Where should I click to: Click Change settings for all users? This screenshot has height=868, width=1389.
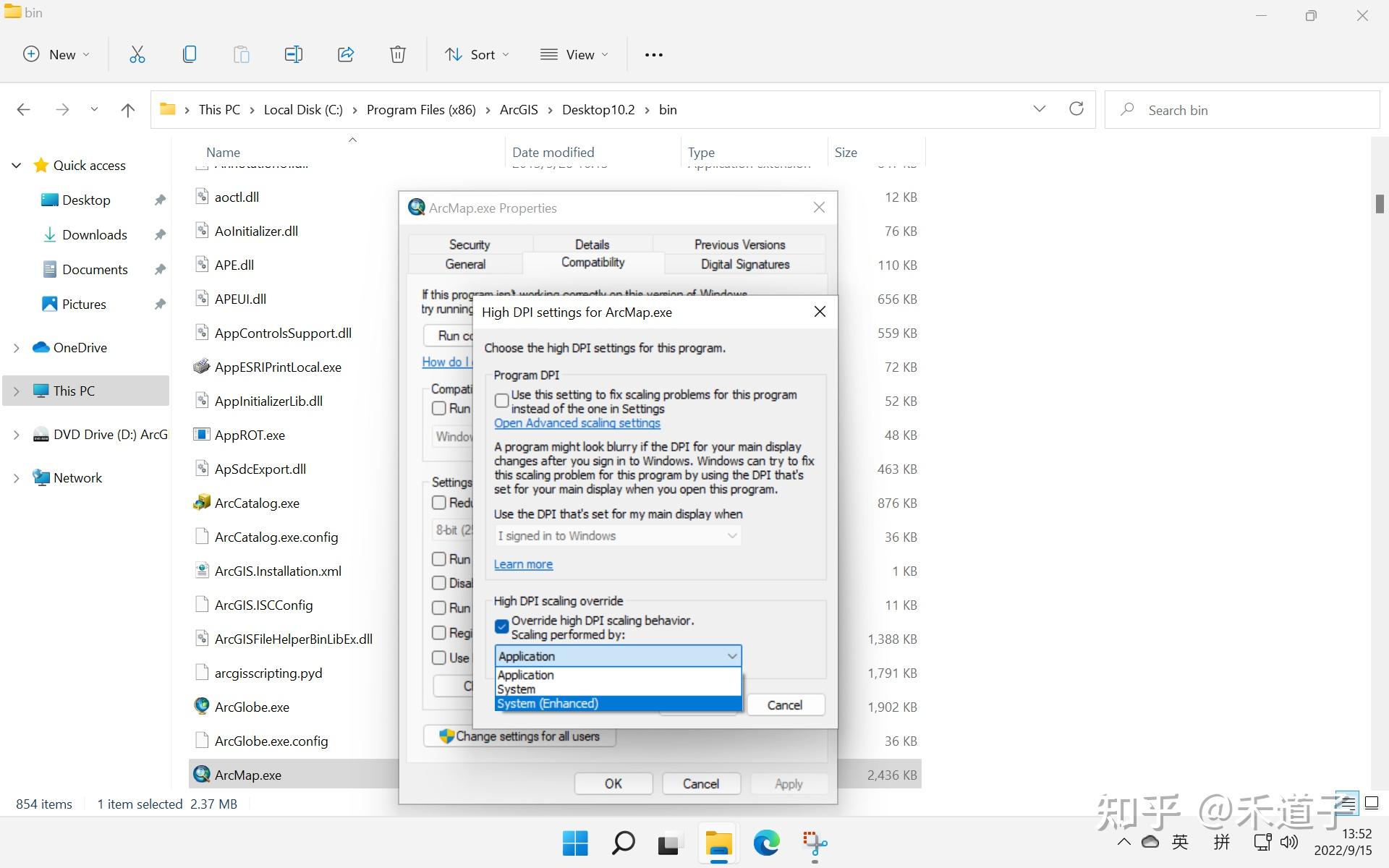pos(519,736)
